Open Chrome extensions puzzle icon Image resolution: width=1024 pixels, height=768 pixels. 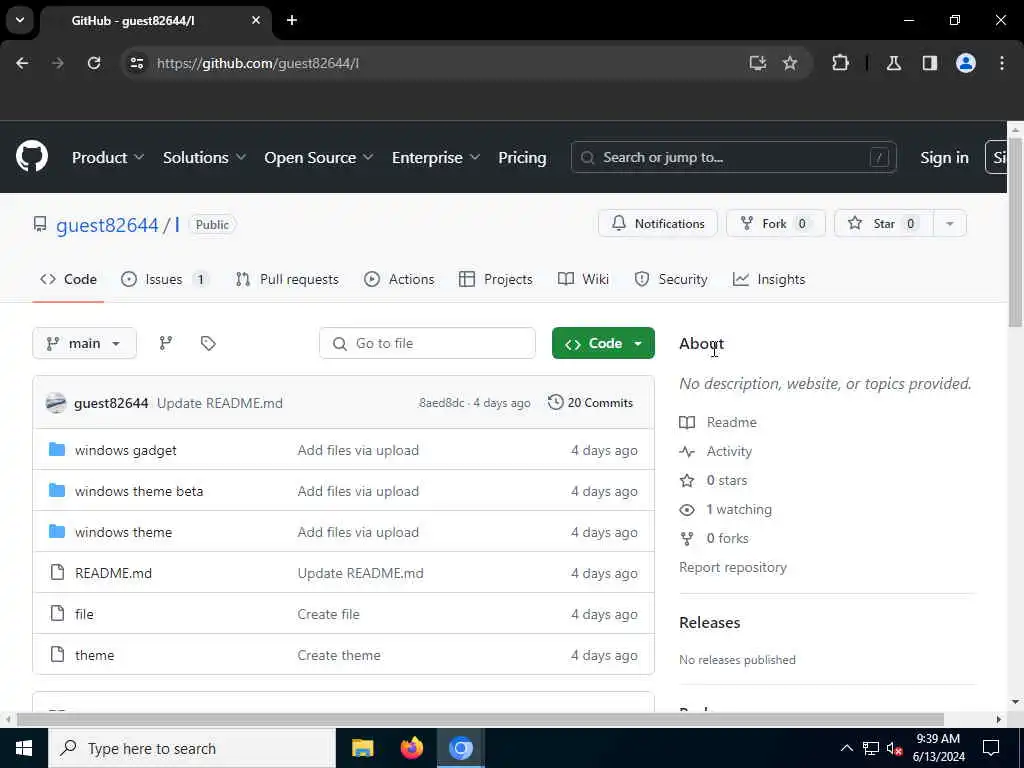(x=840, y=63)
